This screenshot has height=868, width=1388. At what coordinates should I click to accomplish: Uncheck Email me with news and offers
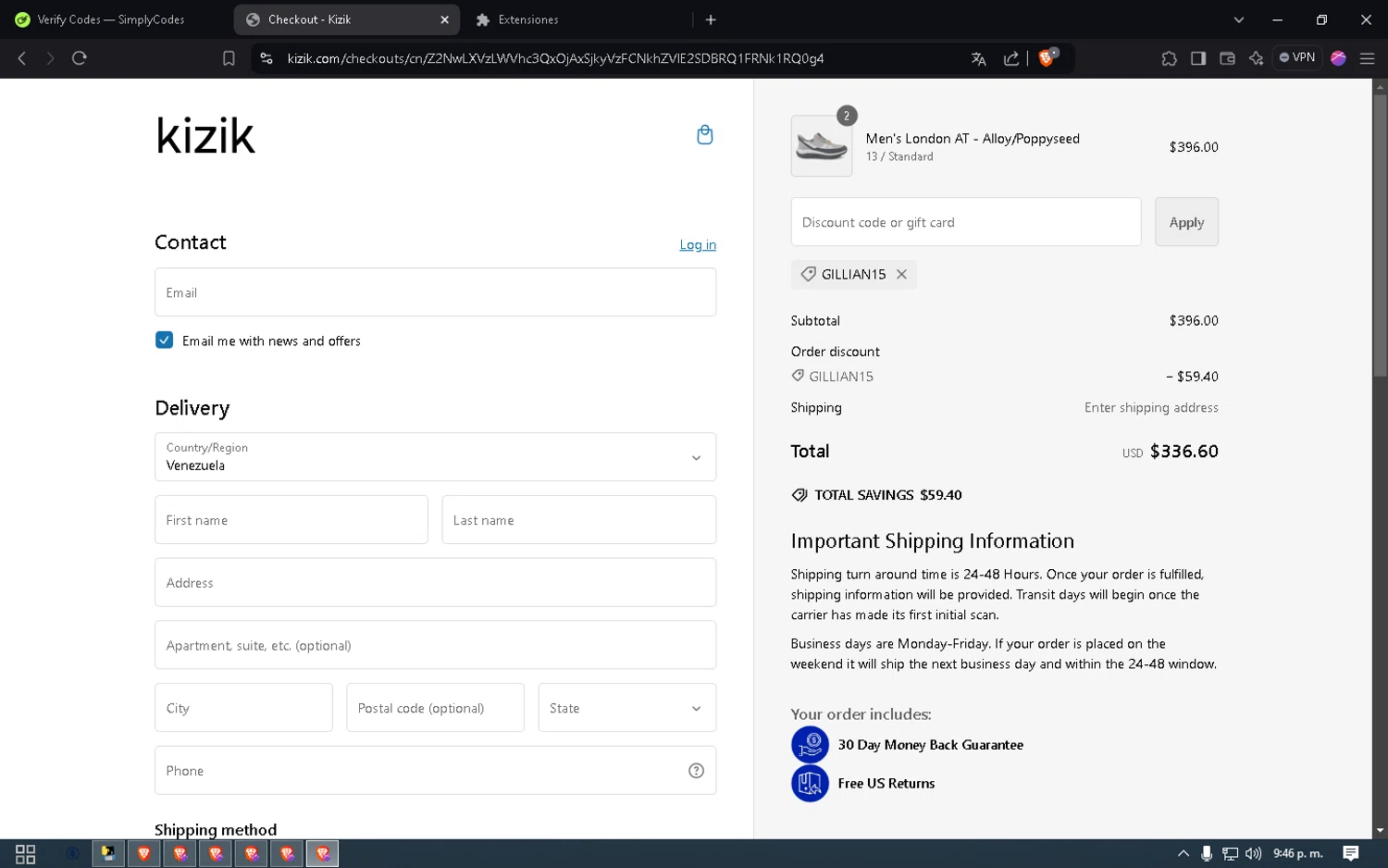[x=164, y=340]
